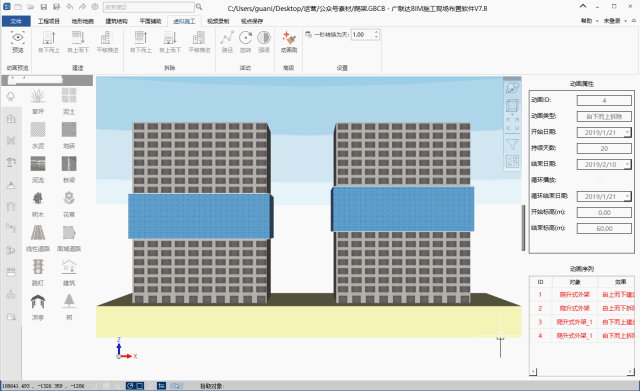Select animation sequence row with ID 3
Viewport: 640px width, 391px height.
click(x=582, y=322)
